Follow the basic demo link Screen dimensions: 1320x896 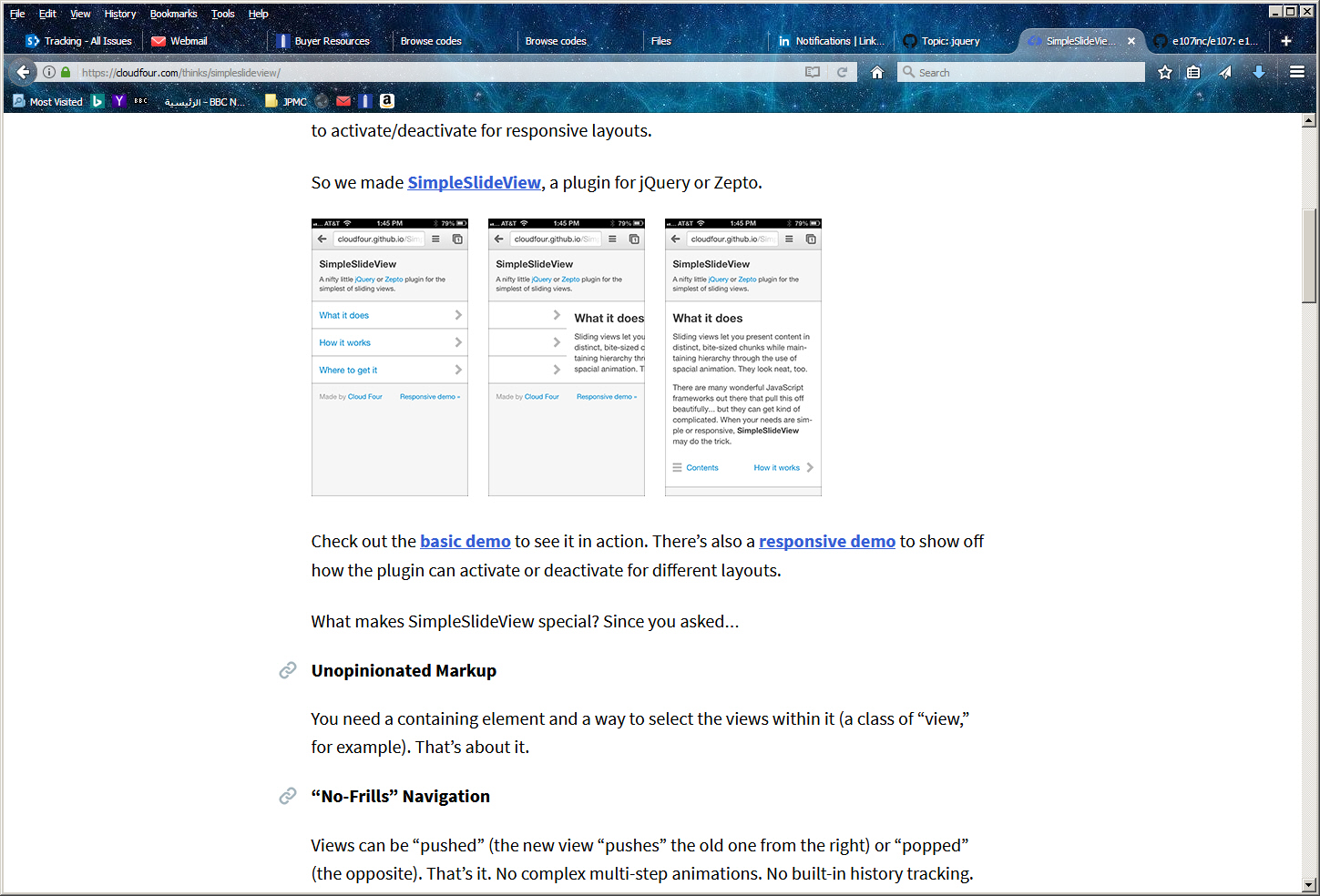pos(465,541)
